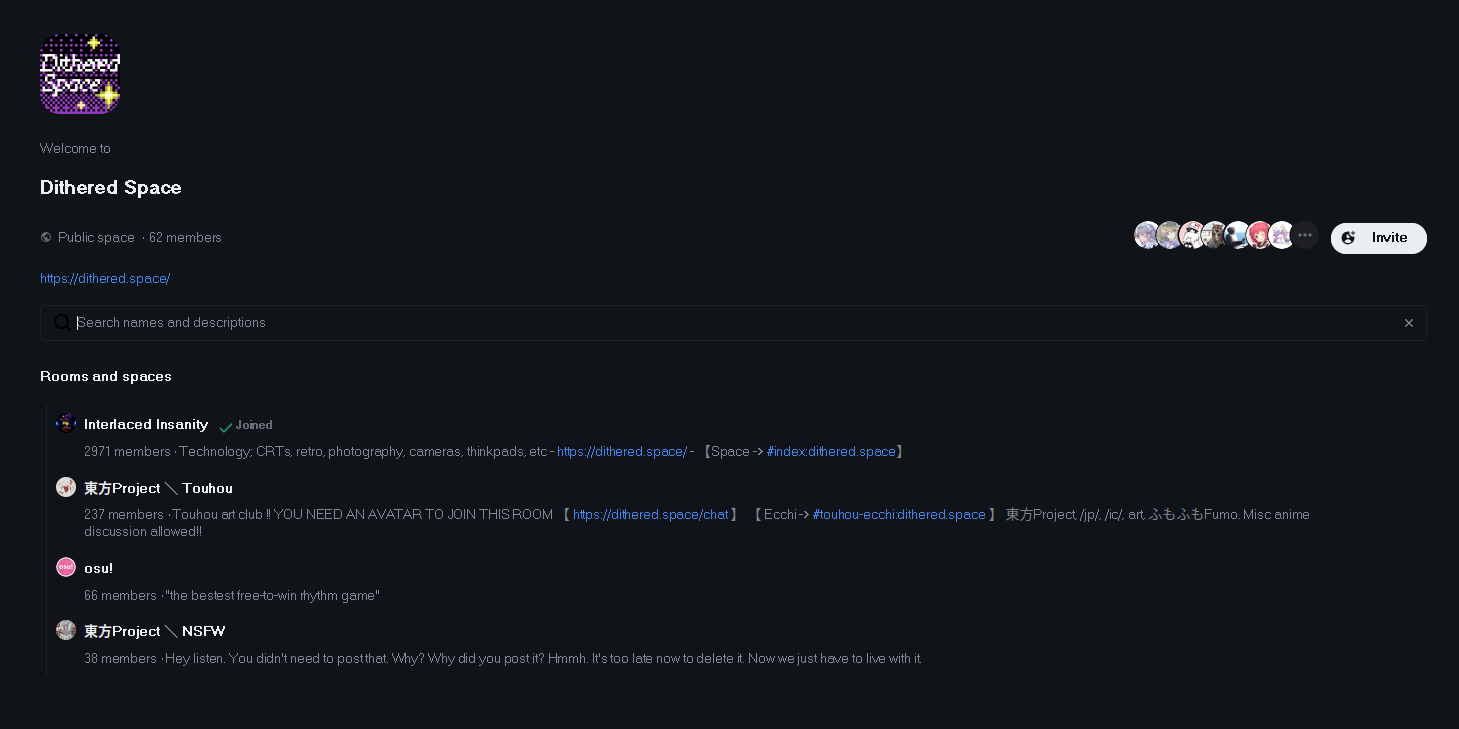
Task: Clear the search field with the X
Action: [x=1408, y=323]
